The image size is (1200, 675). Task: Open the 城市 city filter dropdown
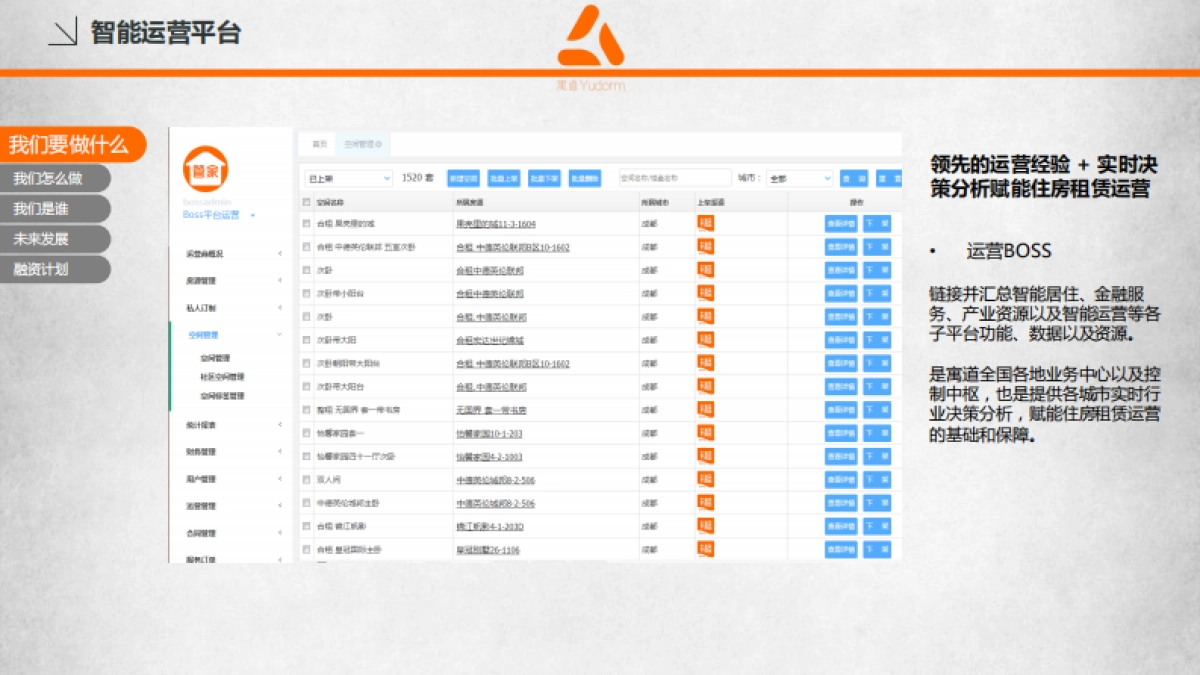coord(799,178)
